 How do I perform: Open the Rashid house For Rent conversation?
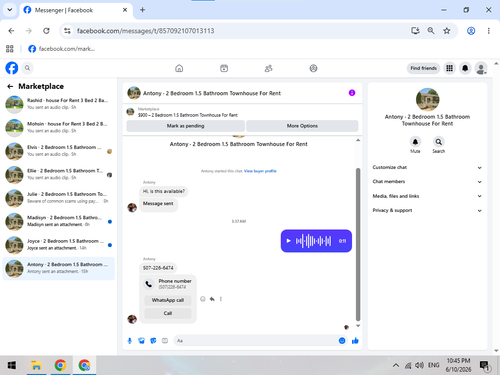[x=59, y=104]
